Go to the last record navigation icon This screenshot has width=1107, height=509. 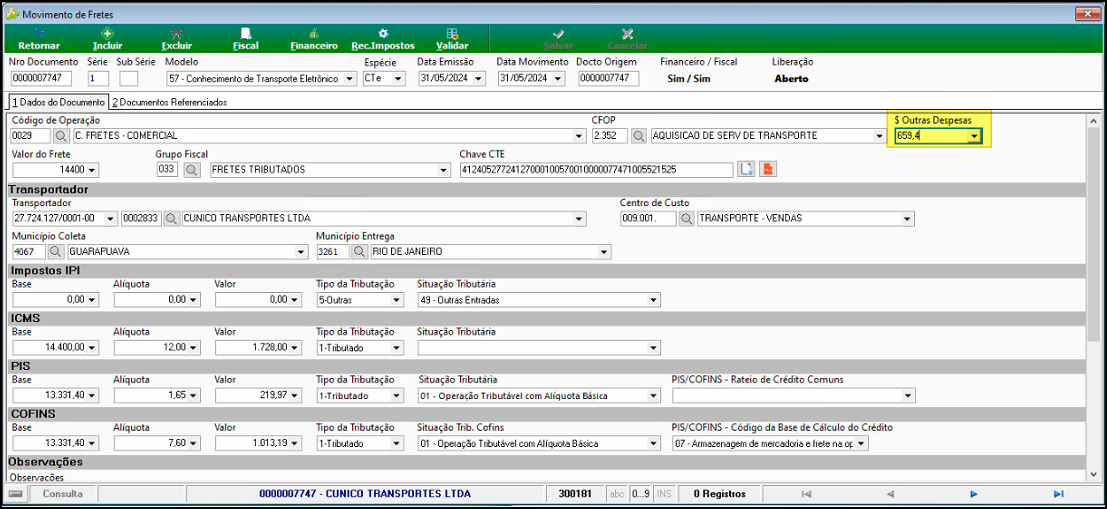[1058, 493]
